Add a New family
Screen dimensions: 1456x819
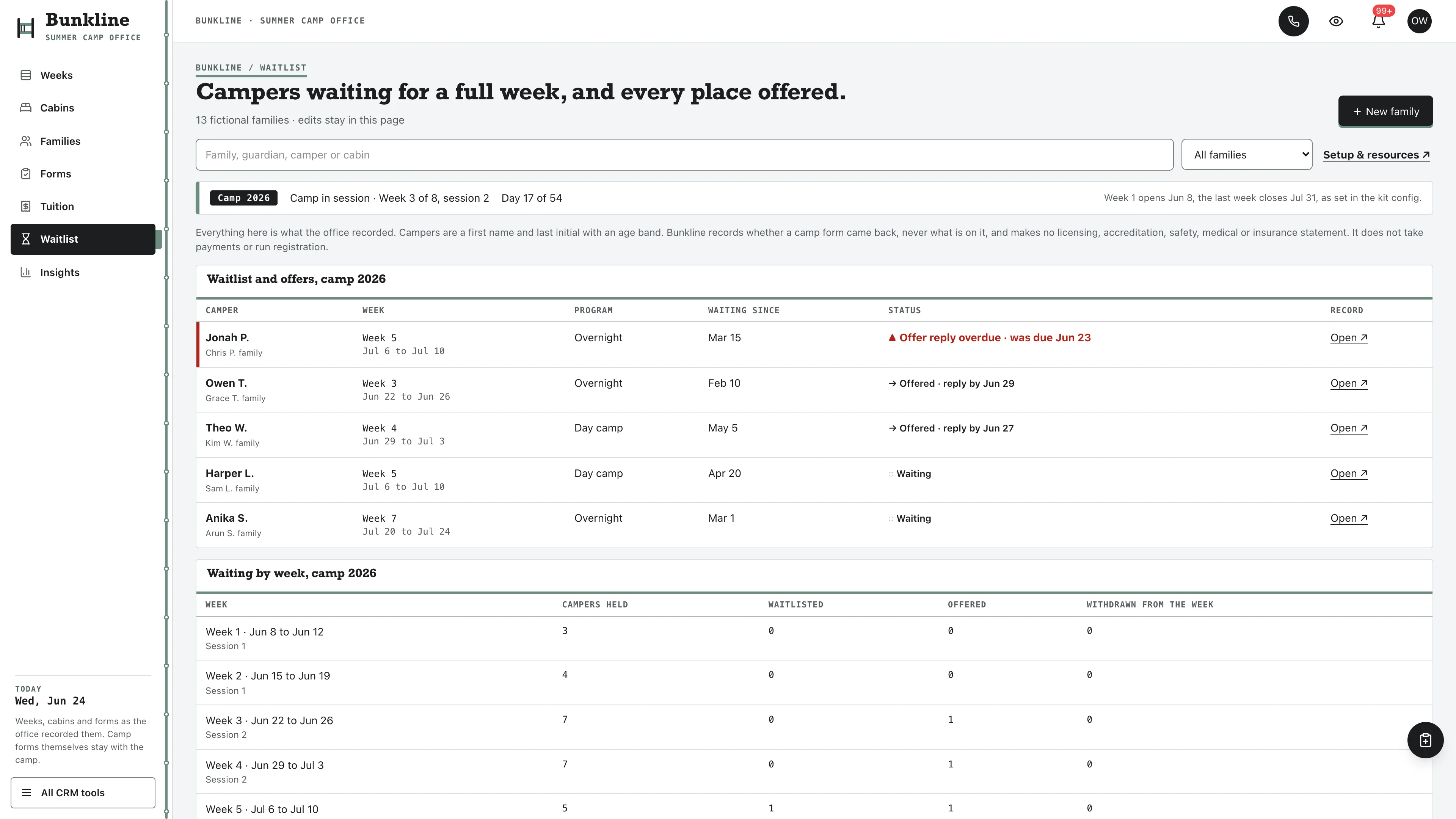[x=1385, y=111]
